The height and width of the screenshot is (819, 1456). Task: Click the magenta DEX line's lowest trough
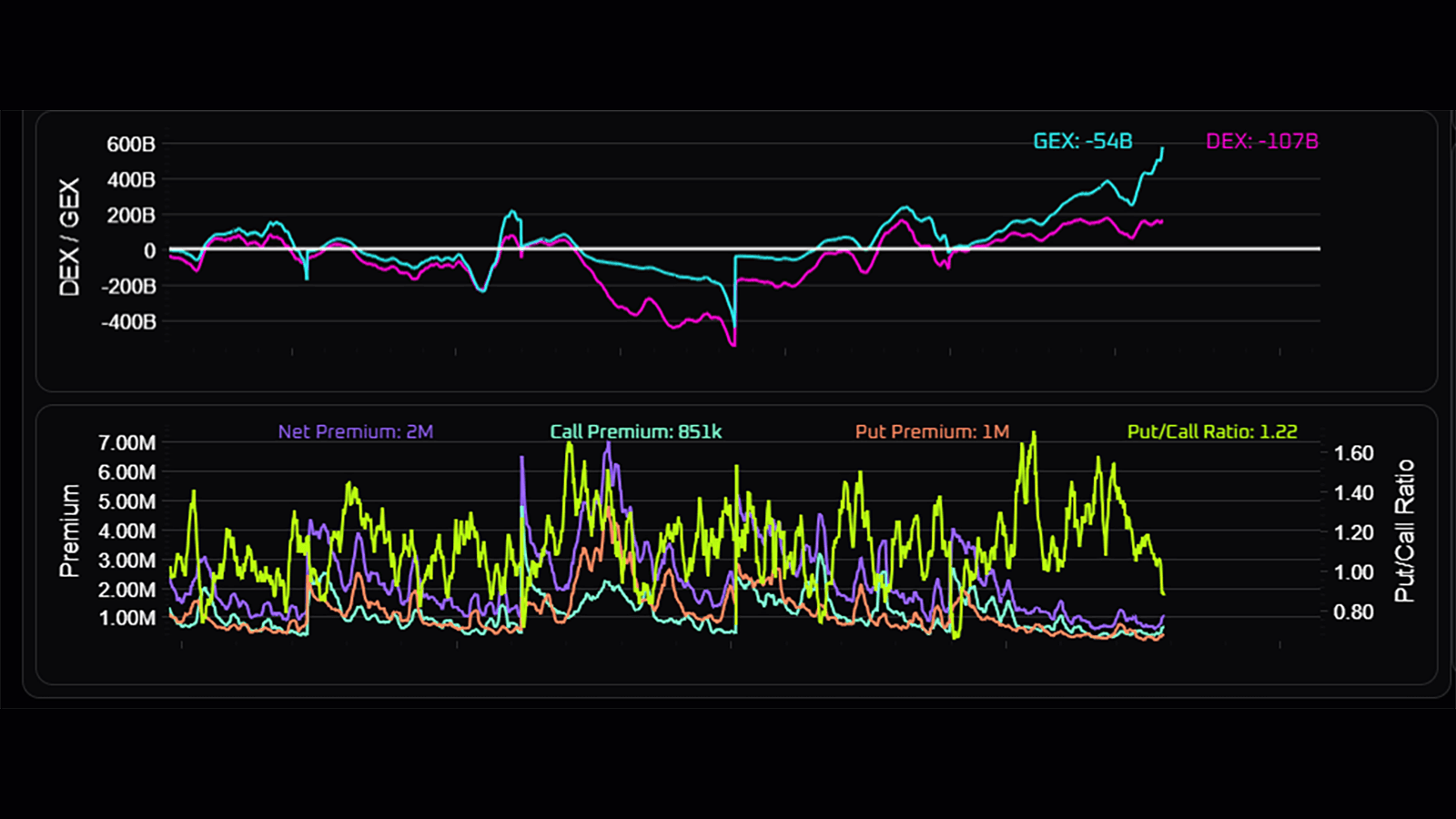coord(733,345)
